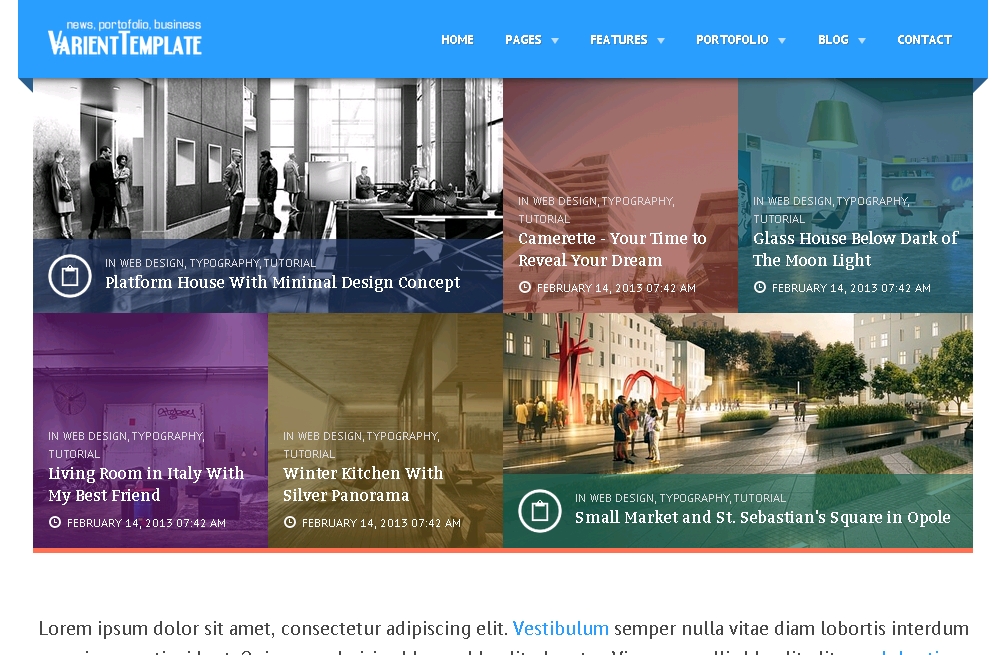The image size is (1006, 655).
Task: Go to the Home menu item
Action: pos(457,40)
